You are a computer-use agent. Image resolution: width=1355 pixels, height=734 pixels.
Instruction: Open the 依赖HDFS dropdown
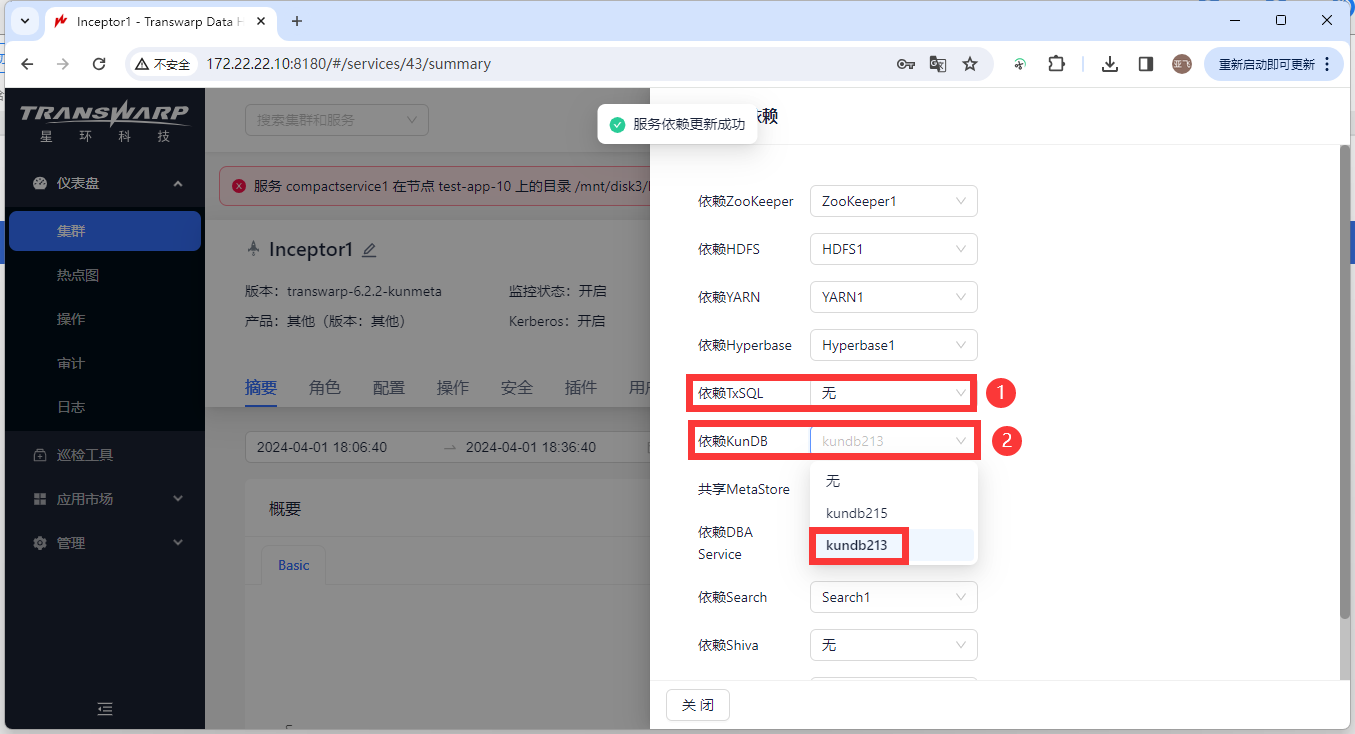tap(893, 249)
